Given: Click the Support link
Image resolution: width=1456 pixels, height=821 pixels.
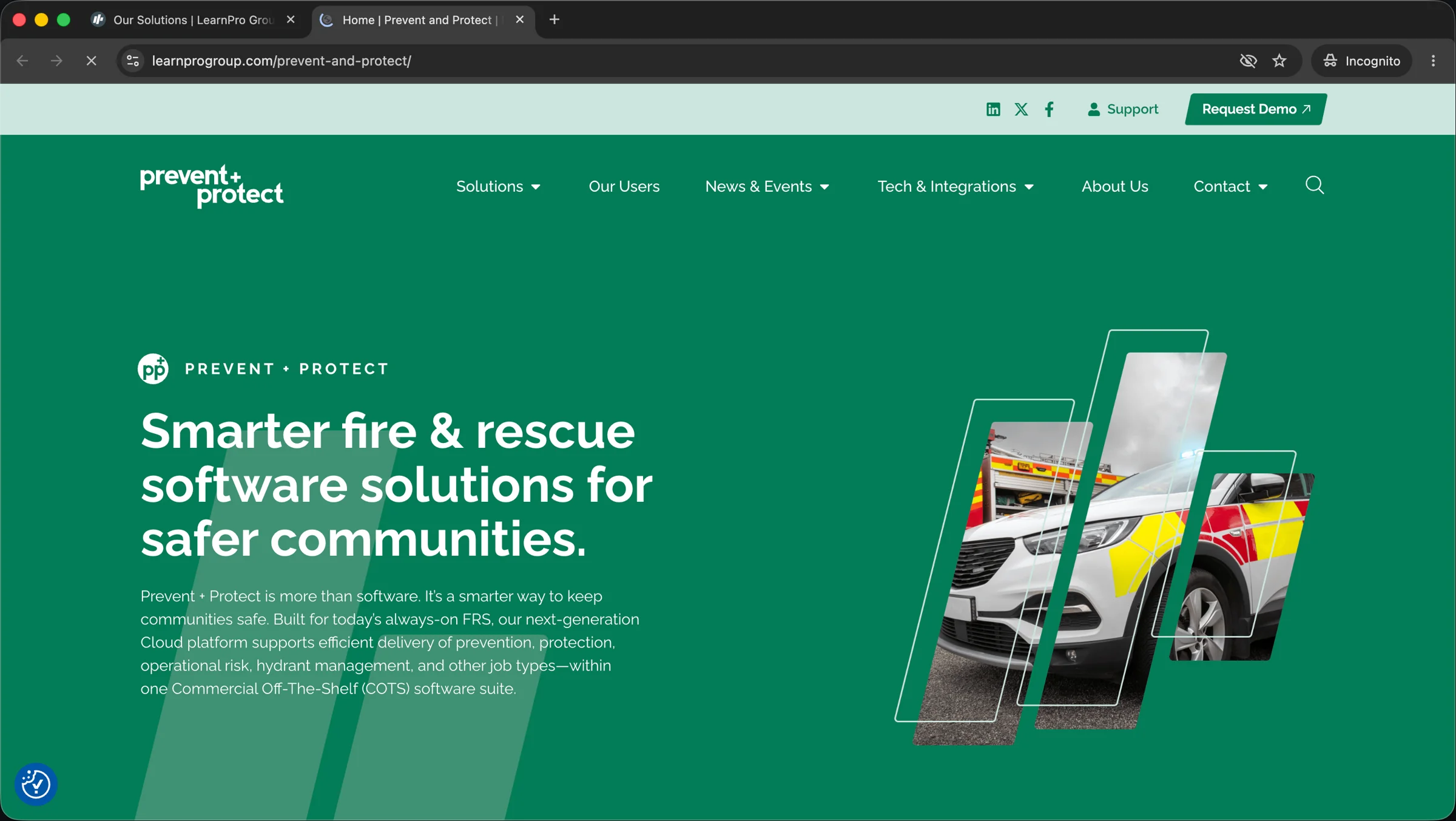Looking at the screenshot, I should point(1123,109).
